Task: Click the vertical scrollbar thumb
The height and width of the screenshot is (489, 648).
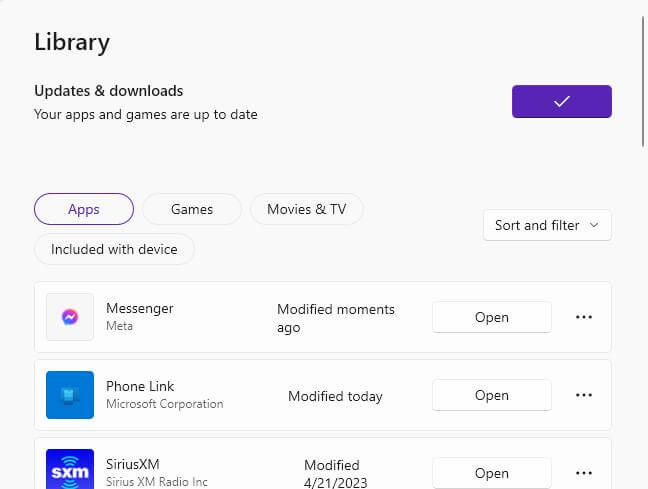Action: [x=643, y=81]
